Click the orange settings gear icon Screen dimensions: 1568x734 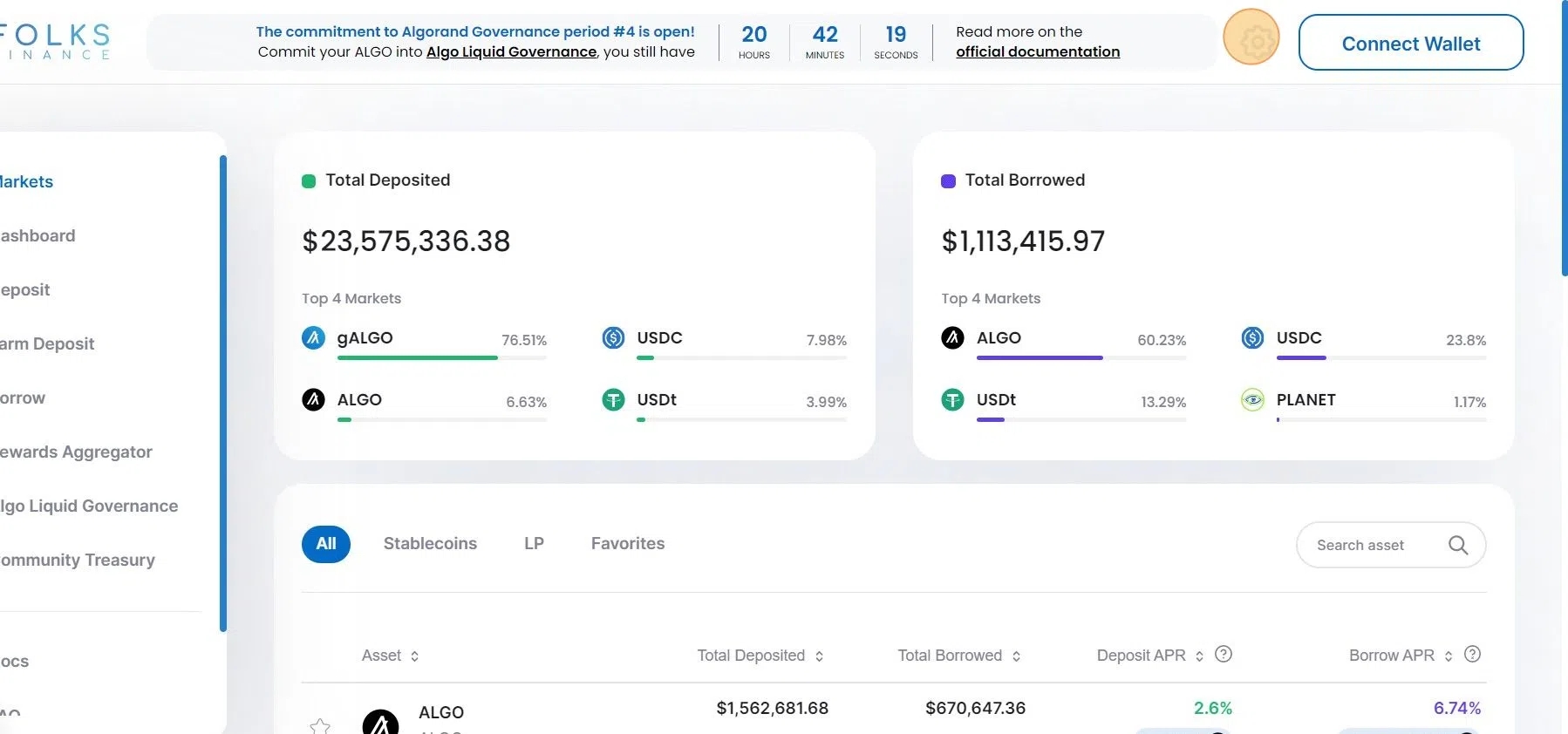[1251, 37]
